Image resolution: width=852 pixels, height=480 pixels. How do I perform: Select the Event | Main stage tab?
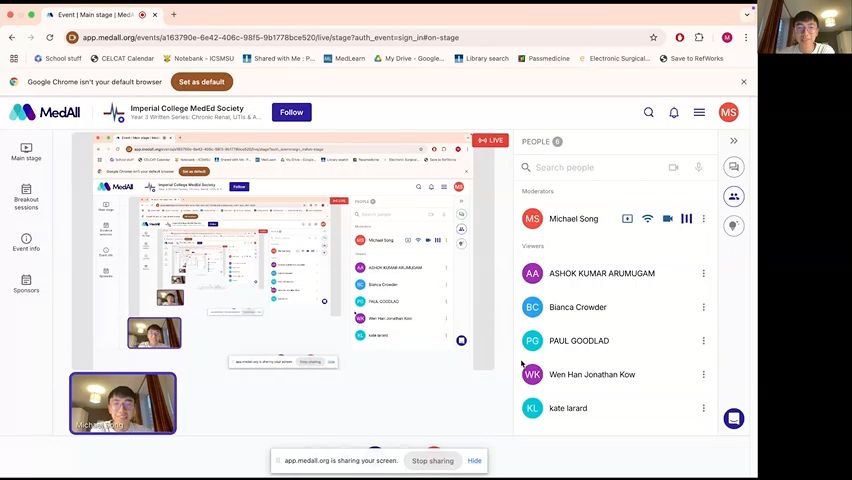click(x=96, y=15)
